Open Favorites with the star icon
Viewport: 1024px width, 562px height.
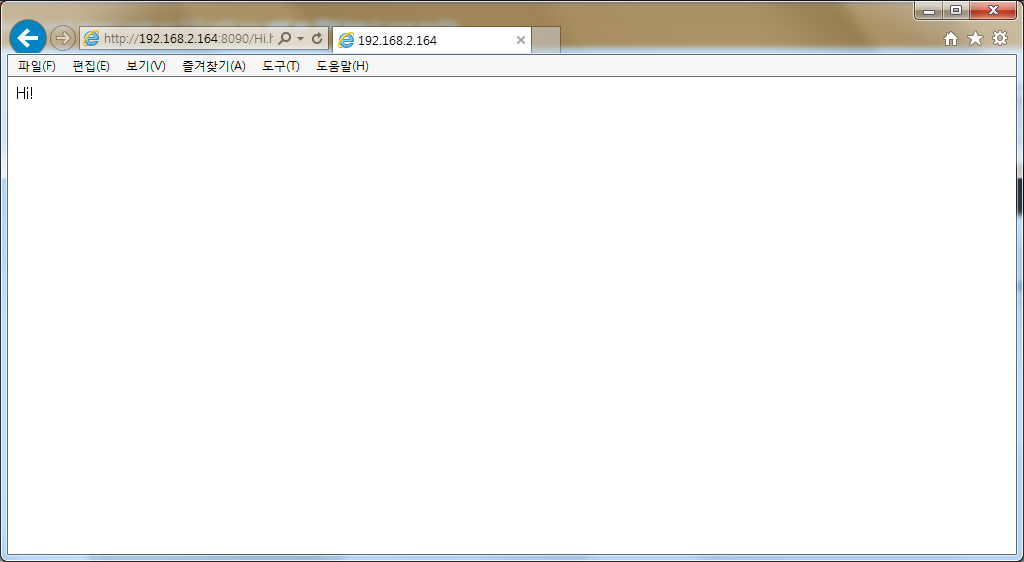(975, 39)
